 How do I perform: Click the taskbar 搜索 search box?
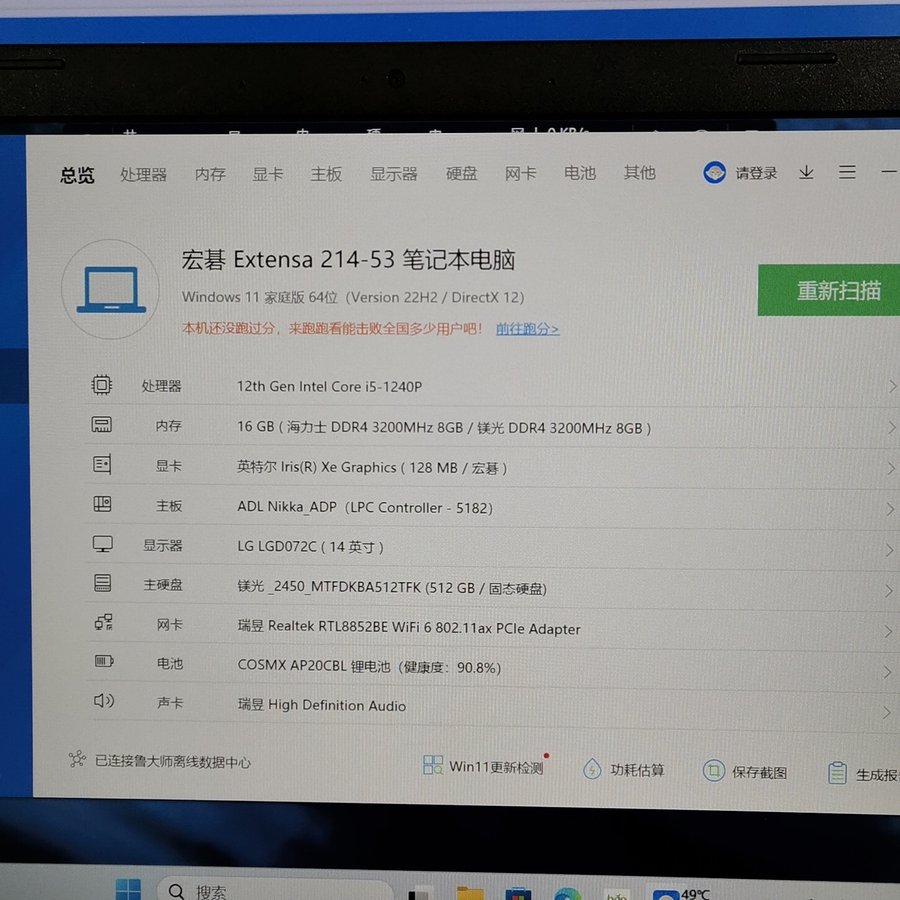coord(276,890)
